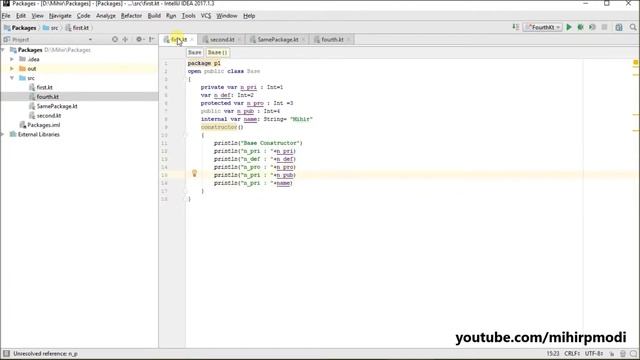640x360 pixels.
Task: Click cursor position 15:23 in status bar
Action: (553, 353)
